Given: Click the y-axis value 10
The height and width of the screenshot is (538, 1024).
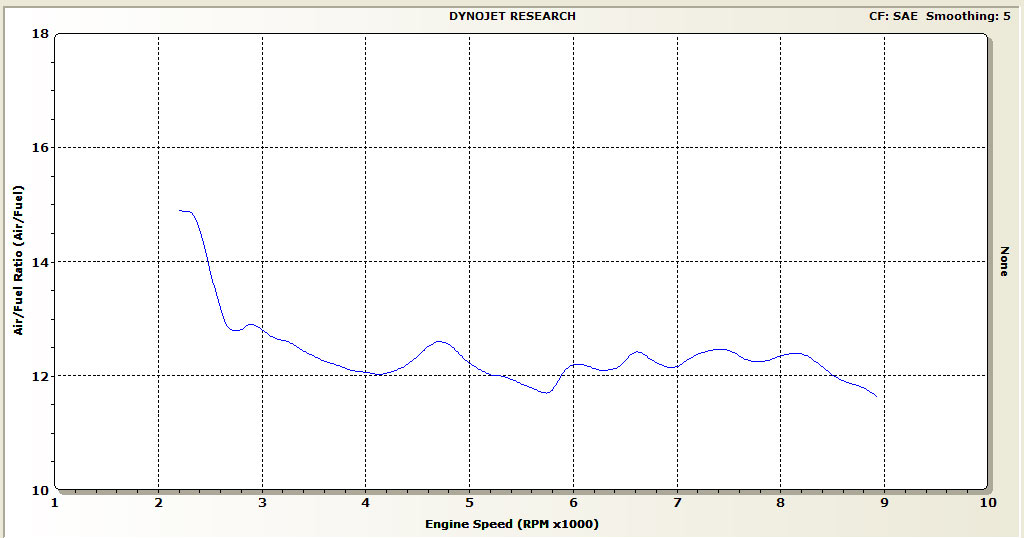Looking at the screenshot, I should [40, 490].
